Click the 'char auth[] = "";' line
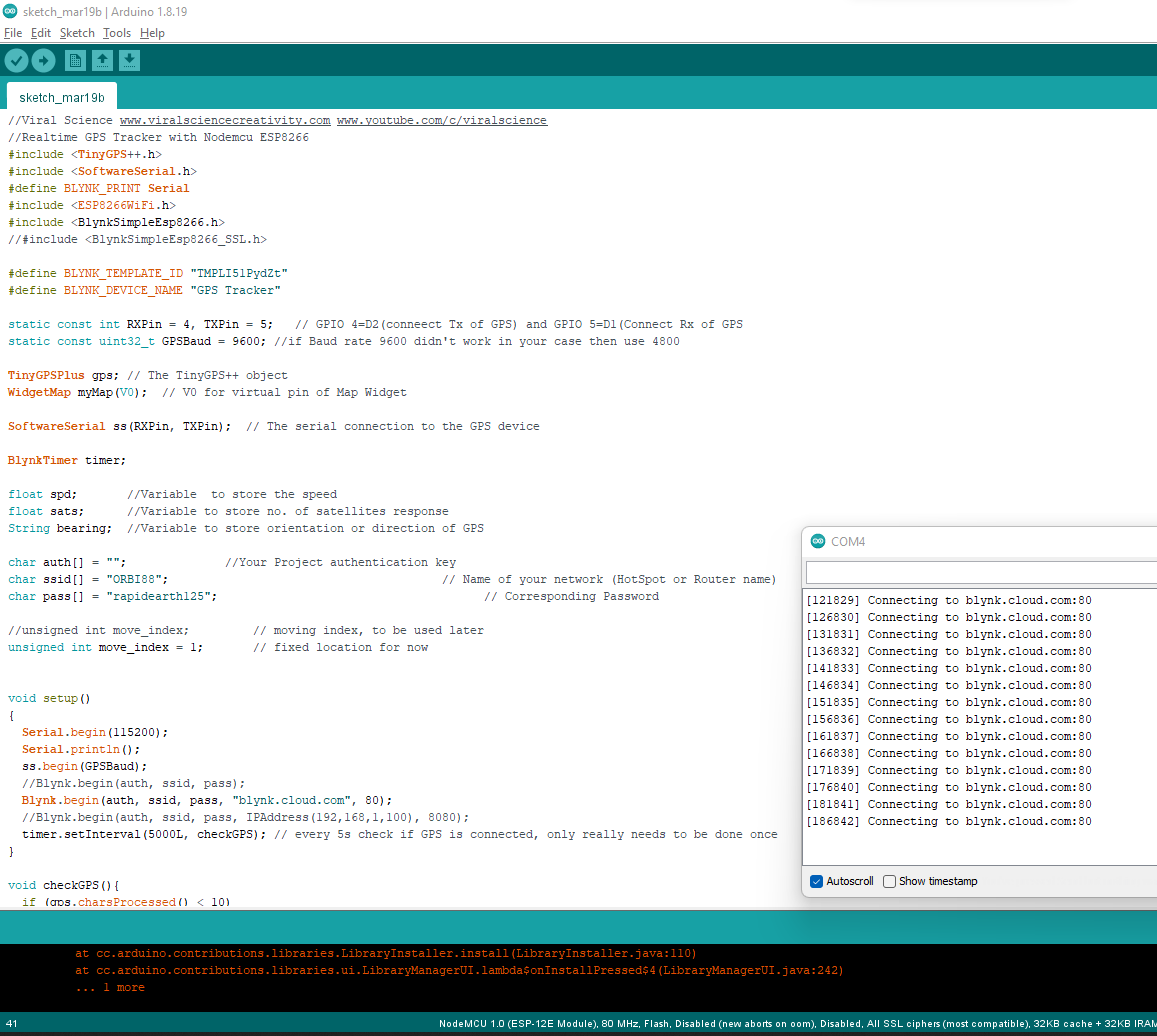Screen dimensions: 1157x1036 (x=232, y=562)
